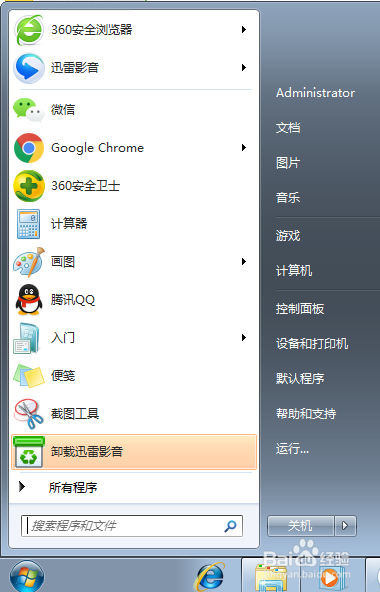Open Internet Explorer from the taskbar
380x592 pixels.
click(210, 577)
